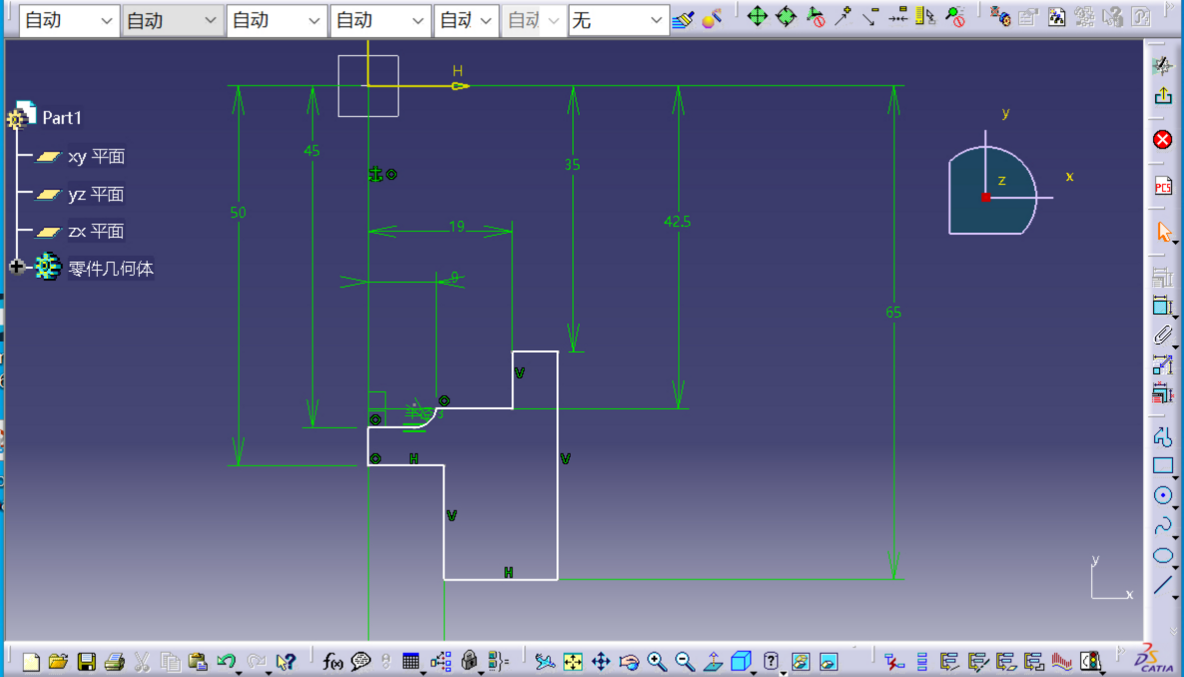Viewport: 1184px width, 677px height.
Task: Click the Undo arrow icon
Action: pos(226,661)
